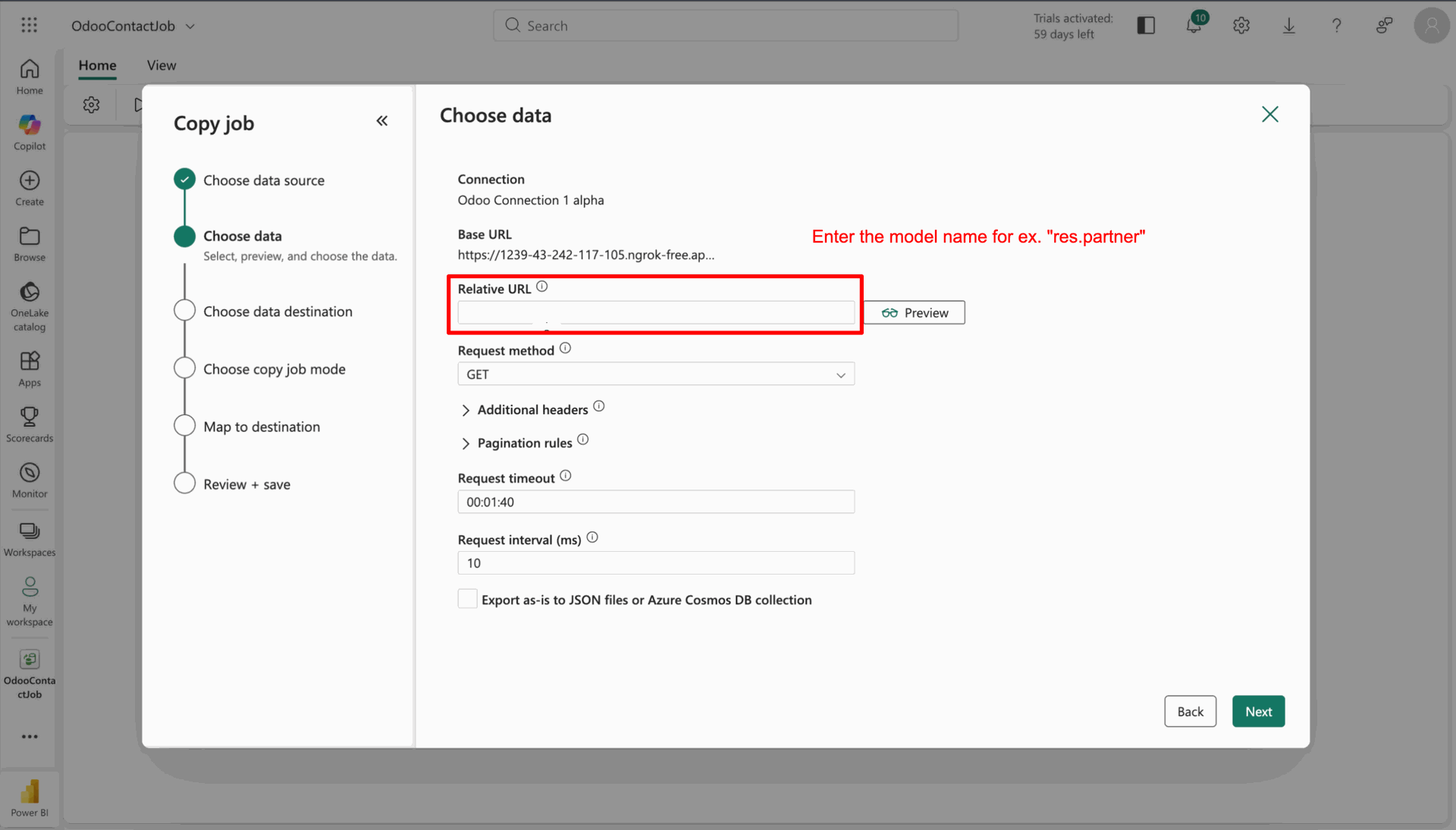Screen dimensions: 1456x830
Task: Open the app launcher grid icon
Action: (30, 26)
